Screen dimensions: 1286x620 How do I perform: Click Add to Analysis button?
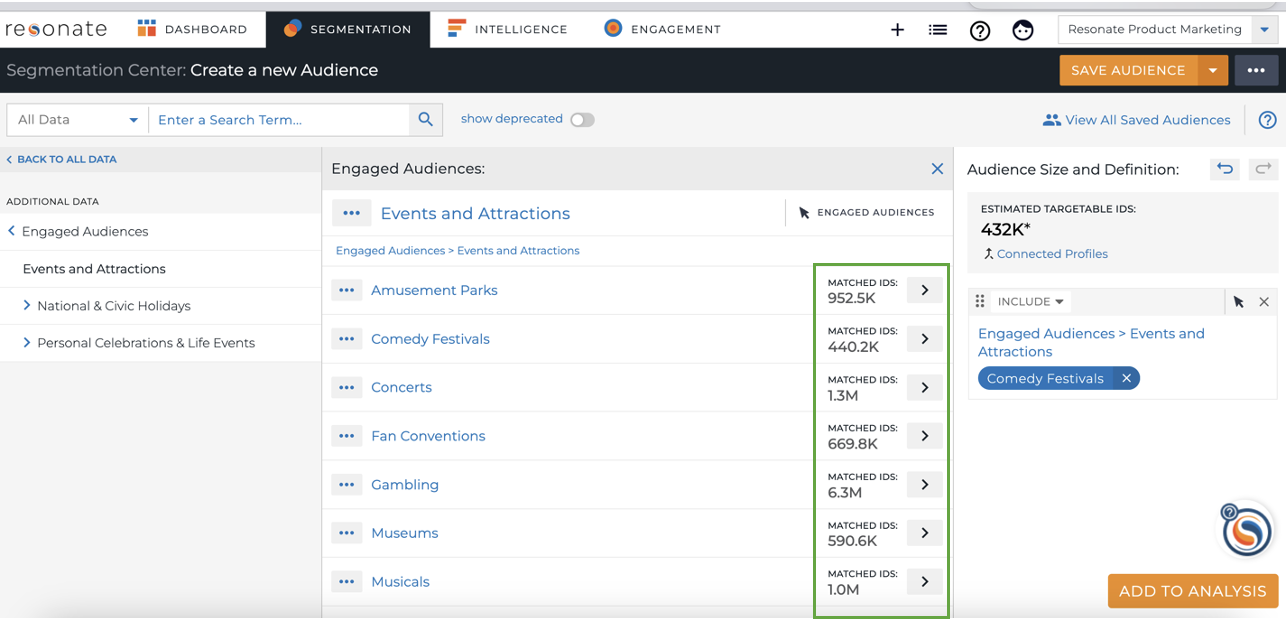[1193, 591]
